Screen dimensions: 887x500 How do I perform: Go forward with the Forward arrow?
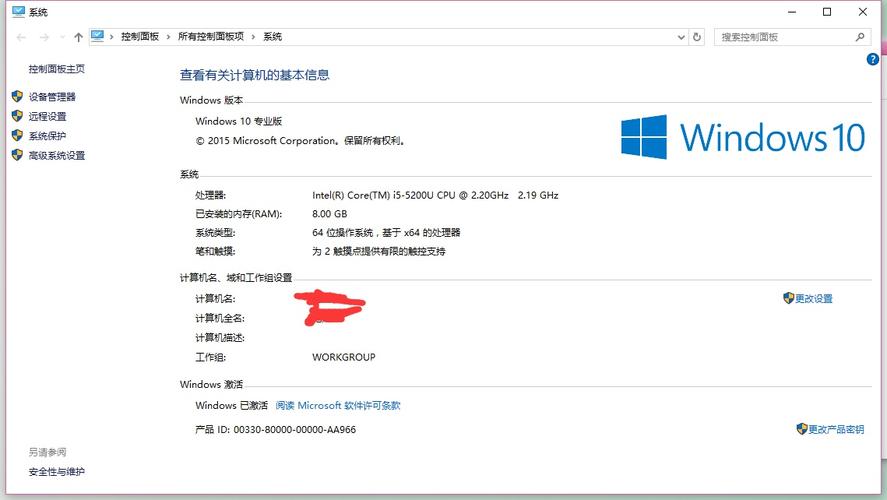(x=44, y=37)
